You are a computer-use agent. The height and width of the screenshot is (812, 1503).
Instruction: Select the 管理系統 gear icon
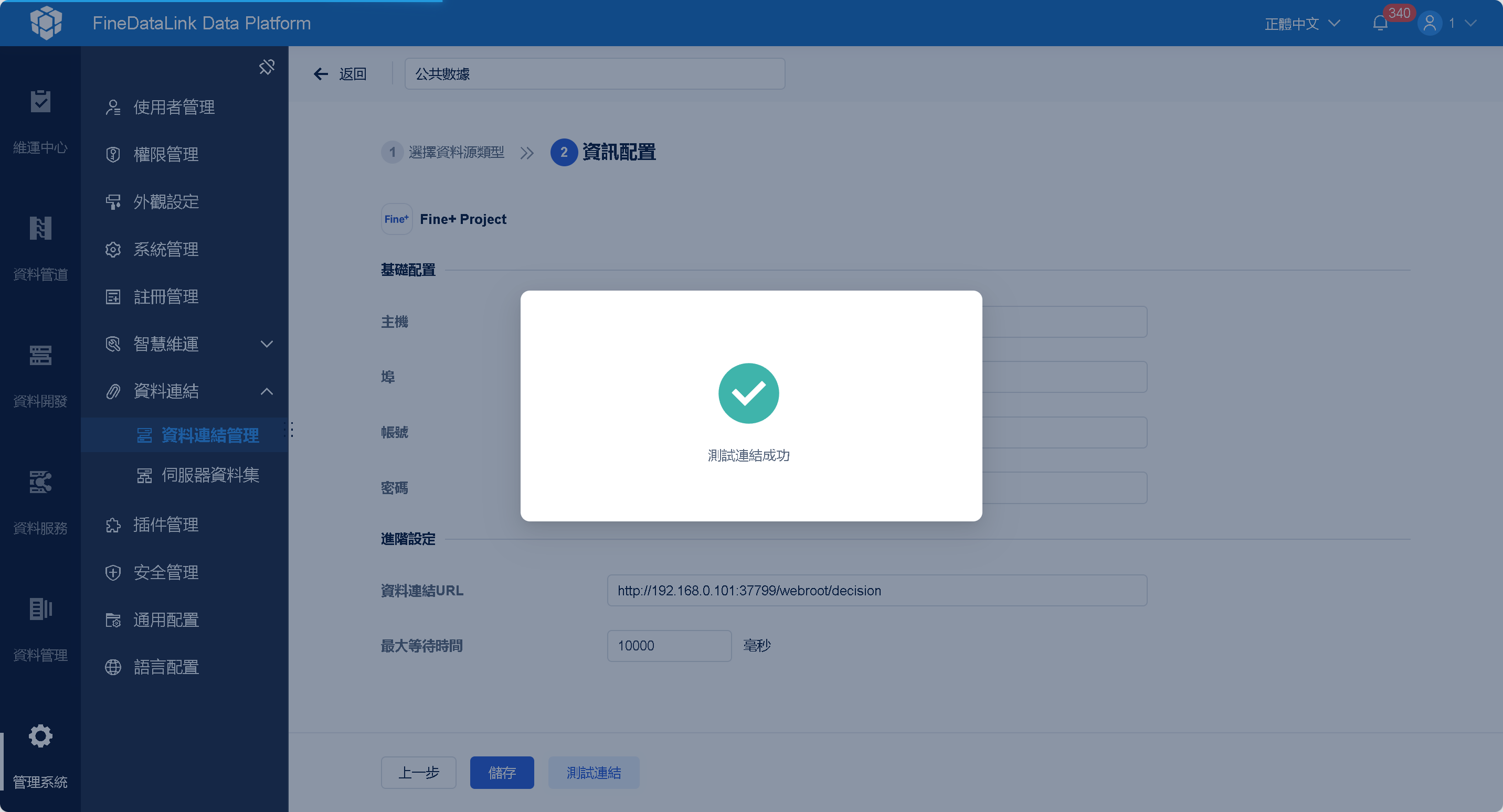(x=40, y=735)
